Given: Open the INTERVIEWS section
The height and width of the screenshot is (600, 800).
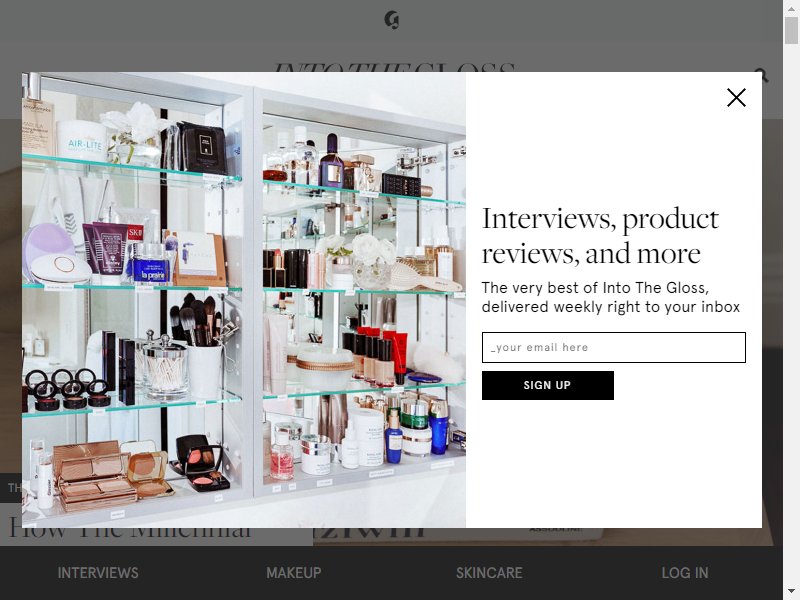Looking at the screenshot, I should pos(98,573).
